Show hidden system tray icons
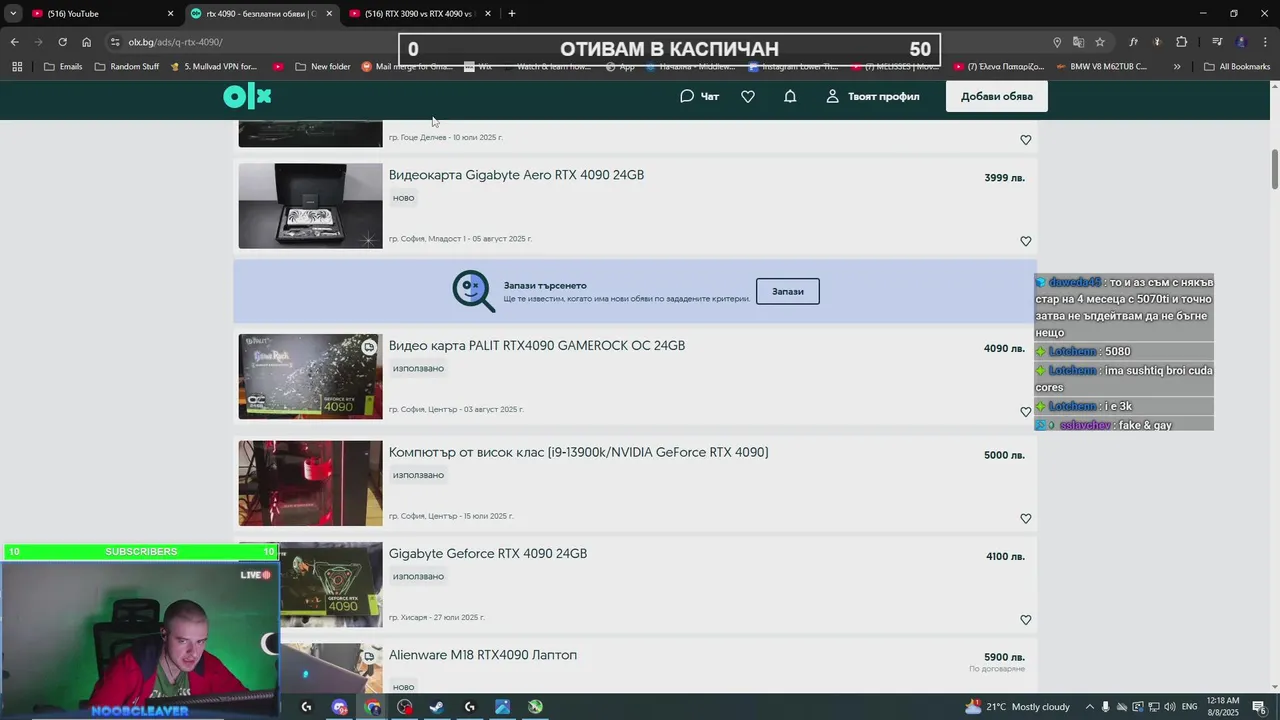 click(x=1090, y=707)
